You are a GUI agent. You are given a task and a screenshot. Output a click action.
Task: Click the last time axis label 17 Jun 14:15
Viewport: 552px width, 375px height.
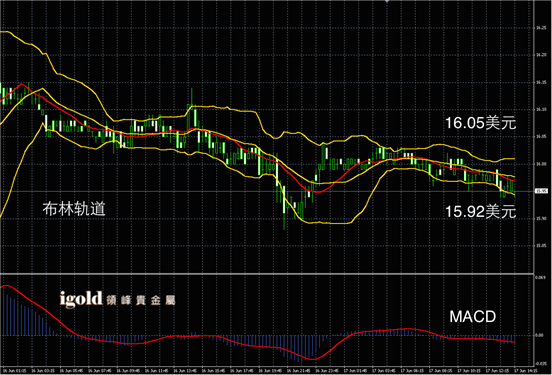coord(526,371)
